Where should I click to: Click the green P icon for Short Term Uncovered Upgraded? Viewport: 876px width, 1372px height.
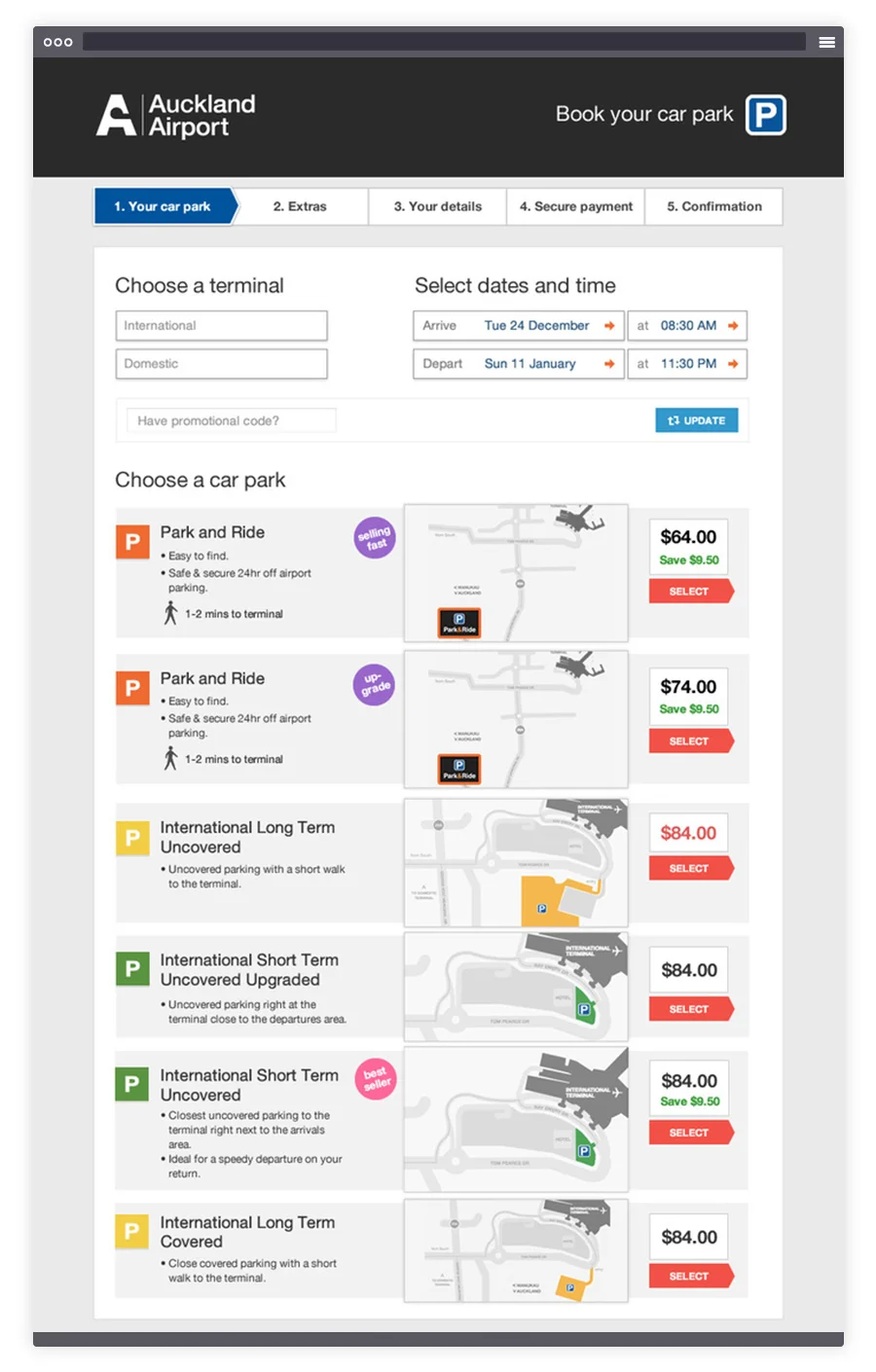pos(132,968)
